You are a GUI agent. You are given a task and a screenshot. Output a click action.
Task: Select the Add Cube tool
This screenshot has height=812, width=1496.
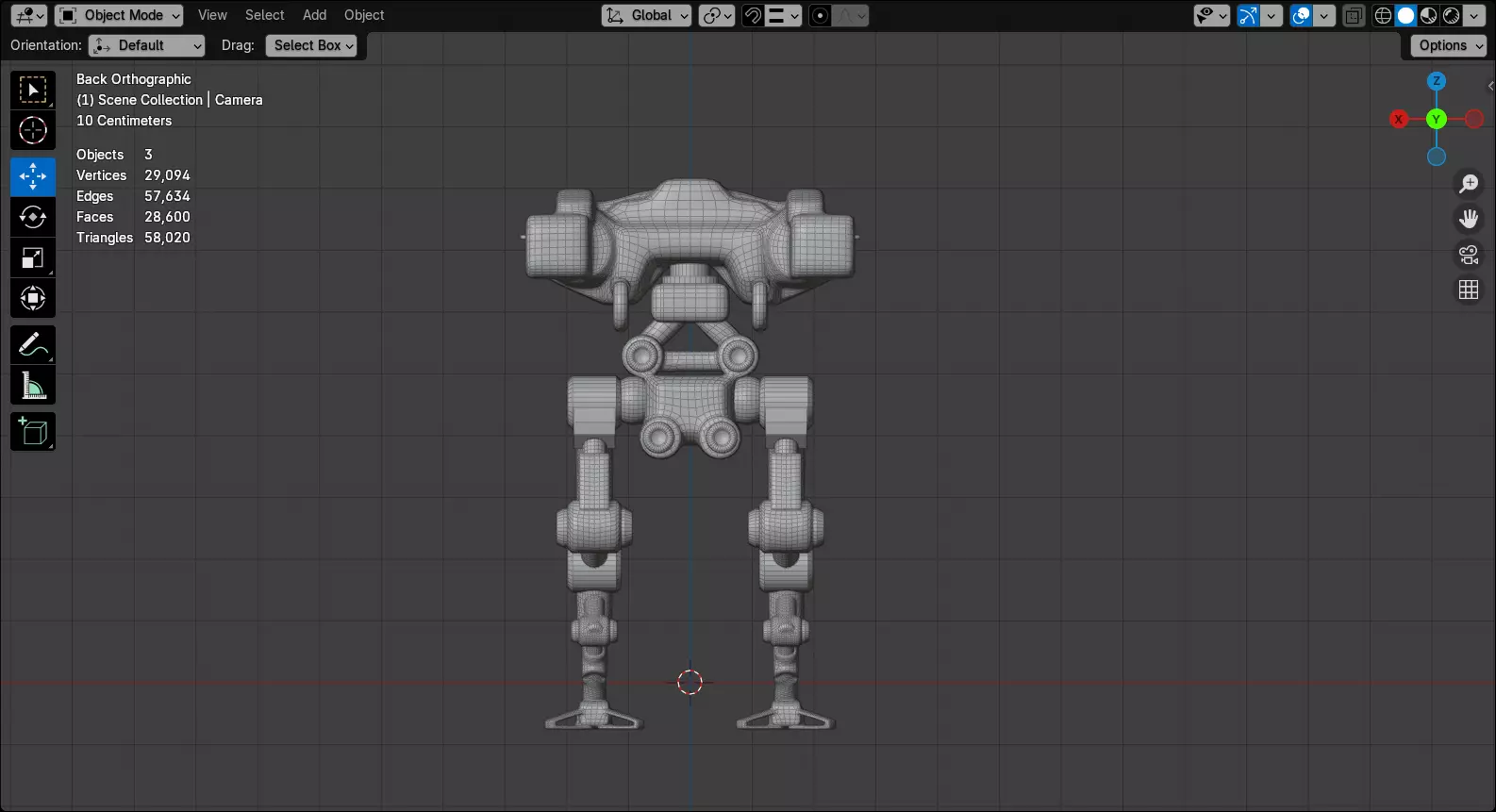pos(33,432)
